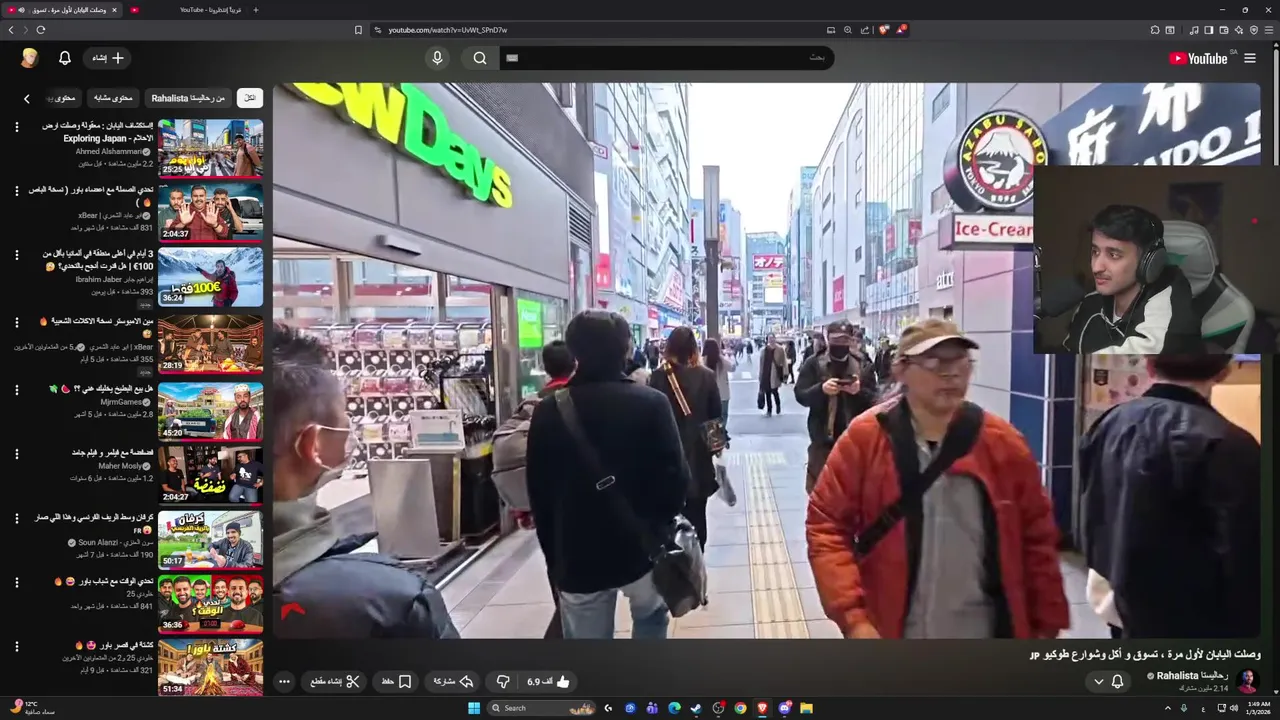Screen dimensions: 1280x720
Task: Open the Soun Alanzi 50:17 video thumbnail
Action: [x=210, y=540]
